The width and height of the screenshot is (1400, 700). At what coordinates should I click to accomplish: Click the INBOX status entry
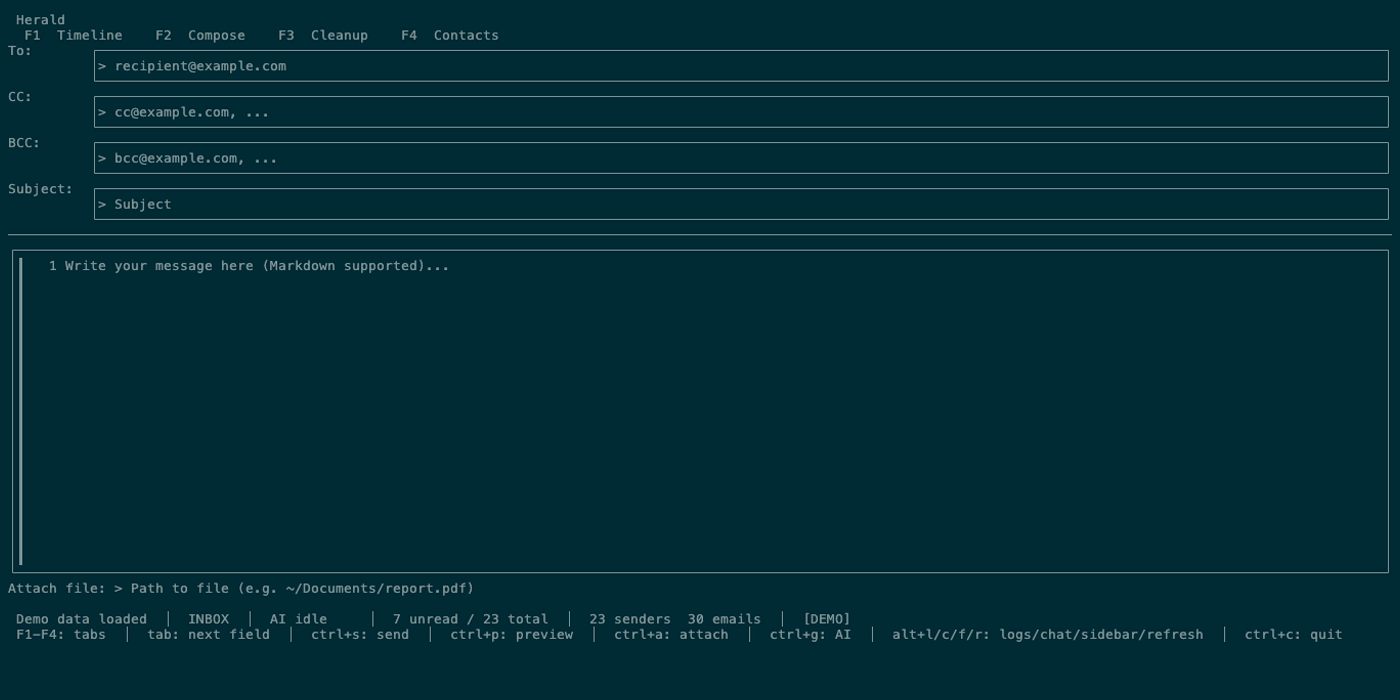[x=208, y=619]
